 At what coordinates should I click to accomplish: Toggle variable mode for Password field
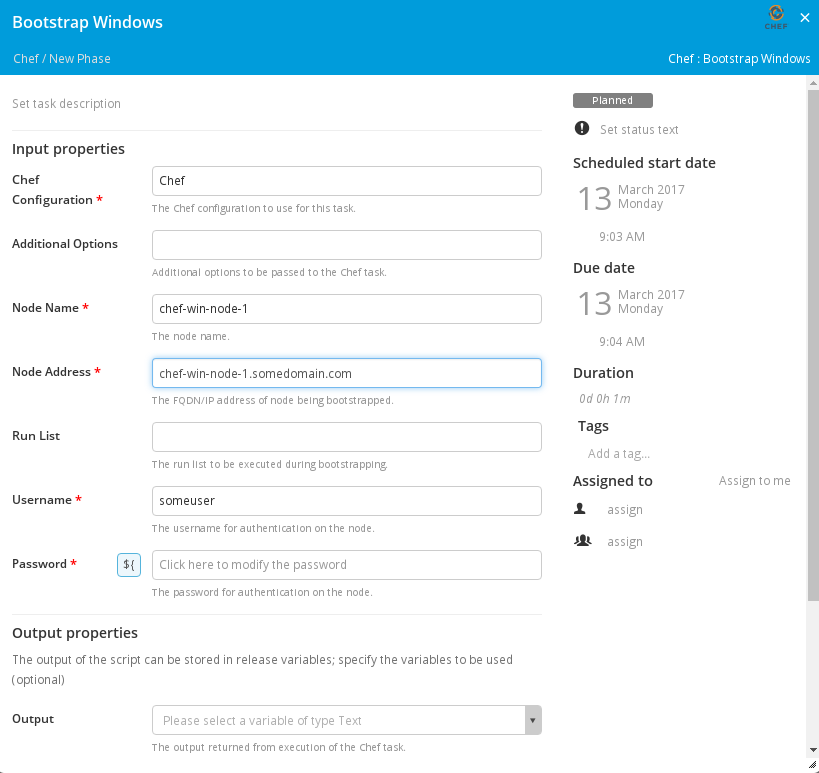(128, 565)
